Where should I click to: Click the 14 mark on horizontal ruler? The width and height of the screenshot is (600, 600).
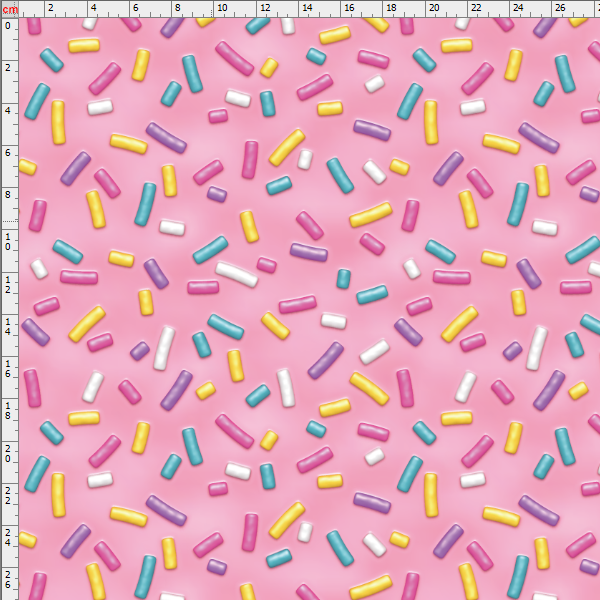point(307,7)
